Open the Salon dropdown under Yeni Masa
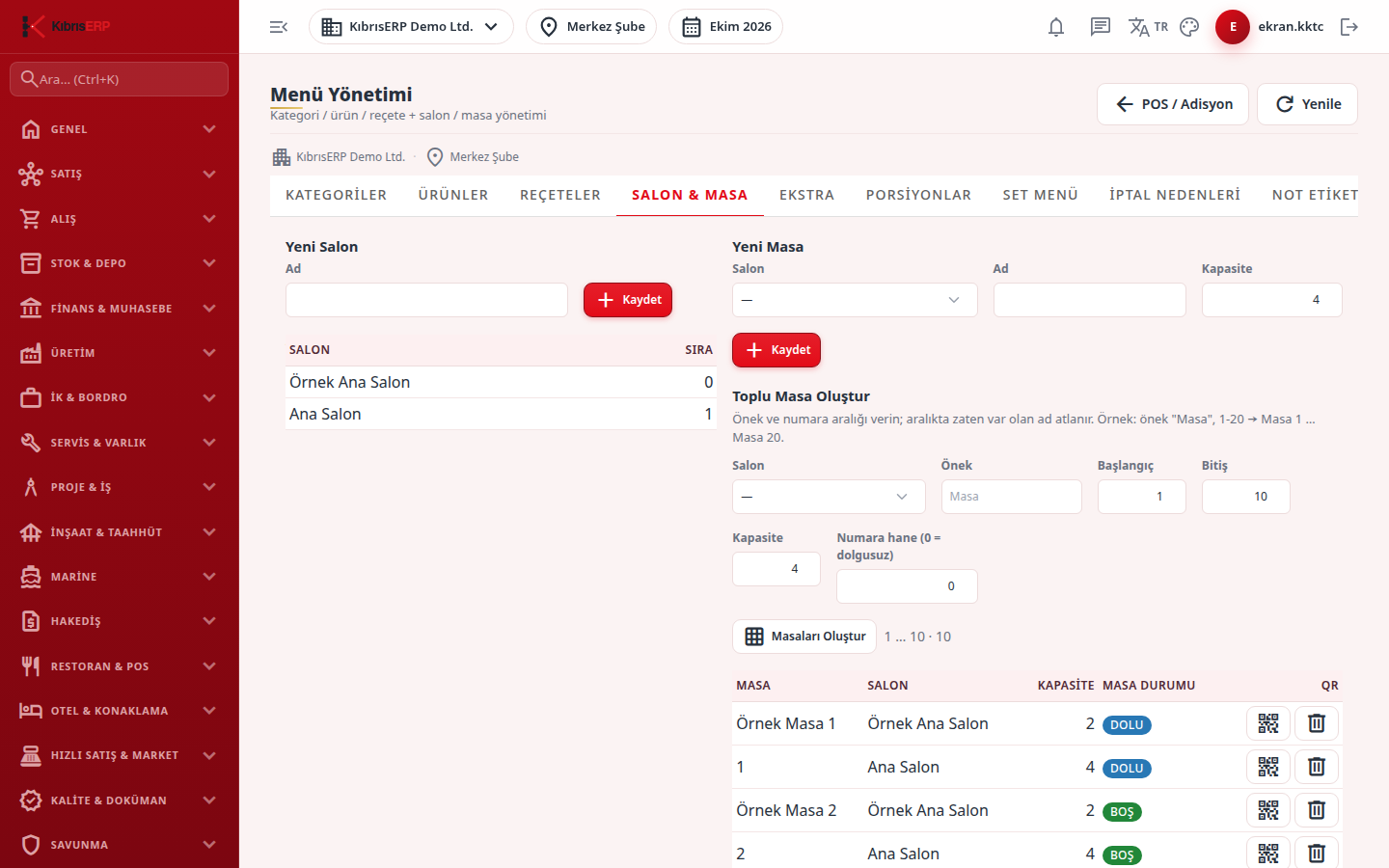Viewport: 1389px width, 868px height. 855,300
